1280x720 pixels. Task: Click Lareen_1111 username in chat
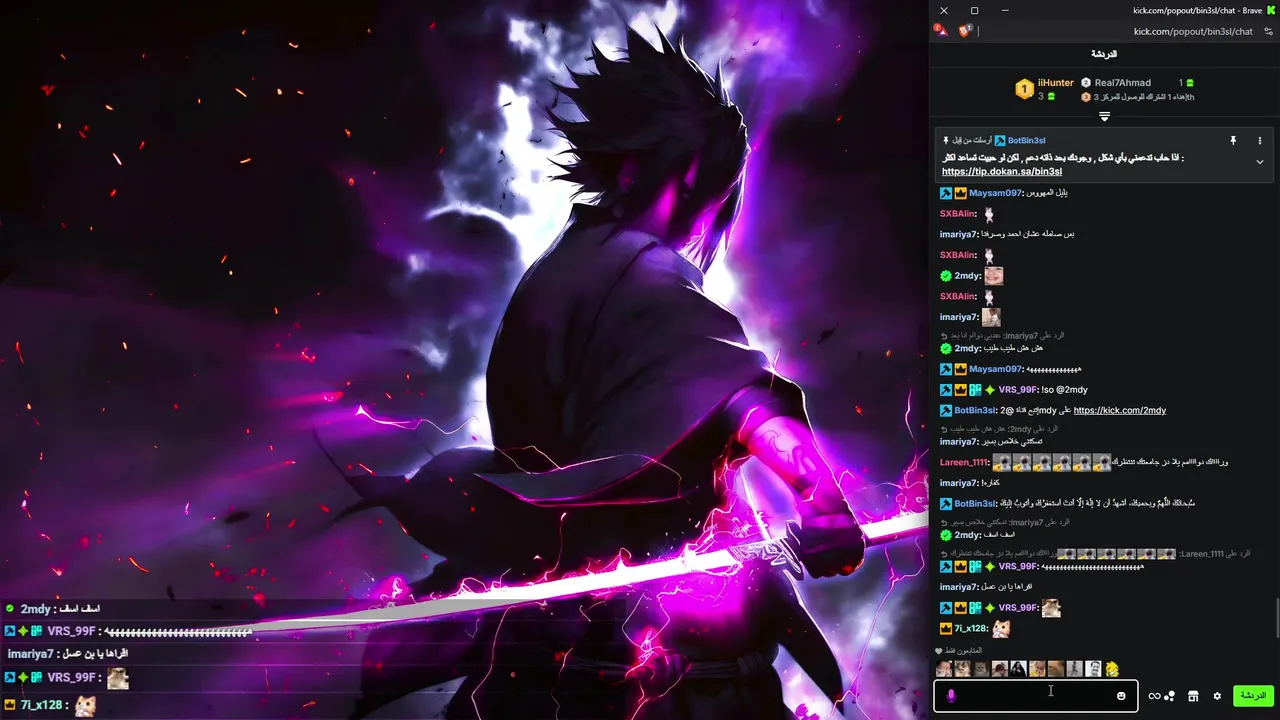pos(964,463)
